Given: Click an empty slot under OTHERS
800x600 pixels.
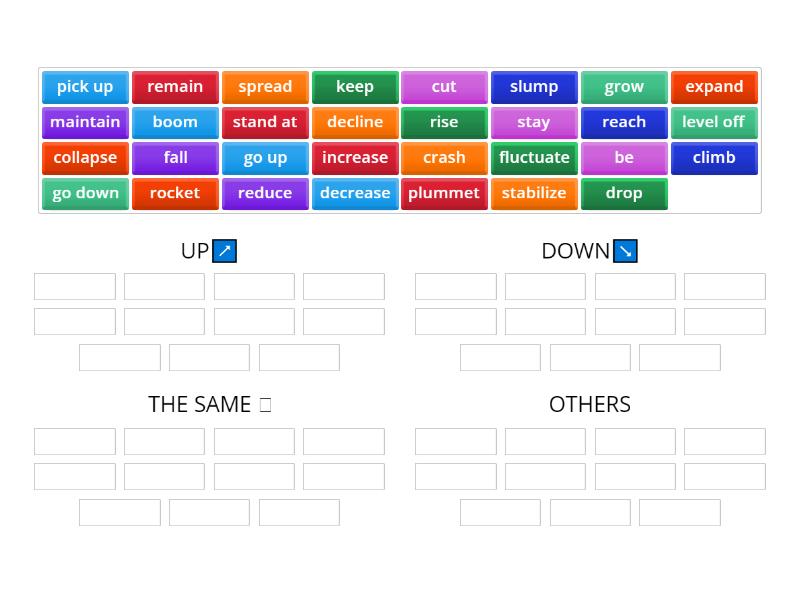Looking at the screenshot, I should coord(455,441).
